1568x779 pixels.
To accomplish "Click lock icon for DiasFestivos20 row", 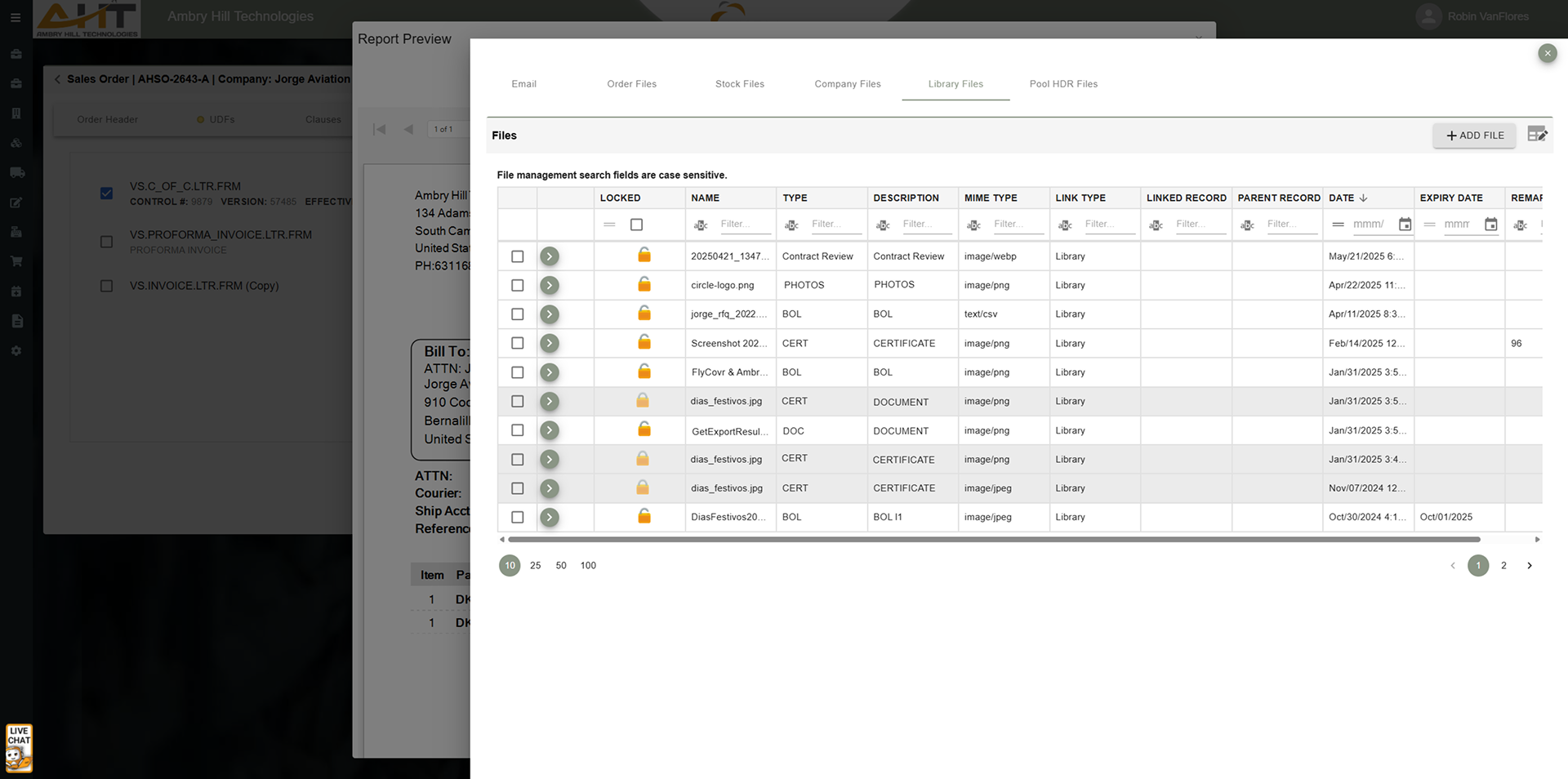I will point(644,516).
